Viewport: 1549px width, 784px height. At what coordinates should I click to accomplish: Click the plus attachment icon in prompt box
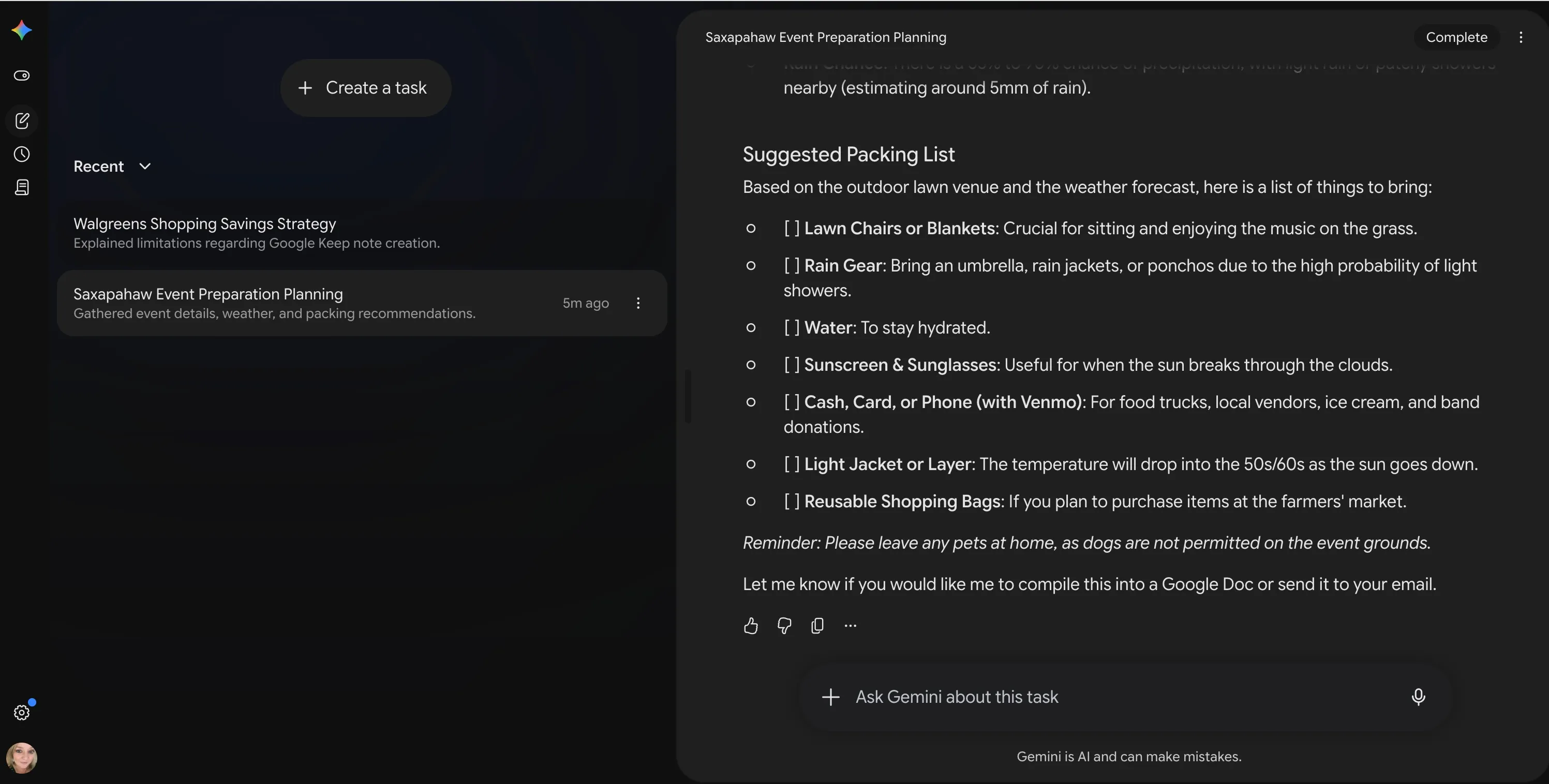[x=831, y=697]
